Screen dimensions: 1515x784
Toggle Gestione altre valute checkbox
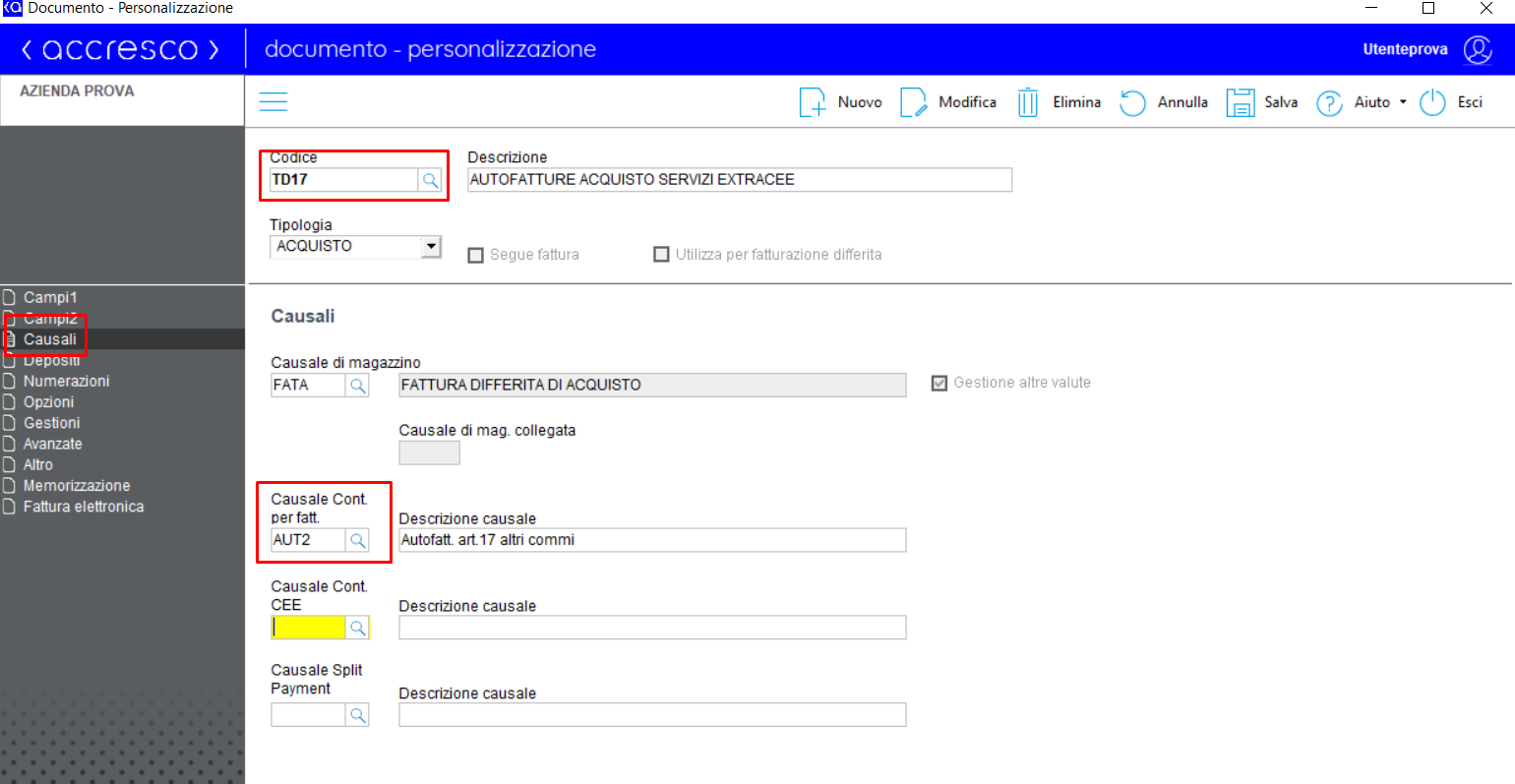939,383
